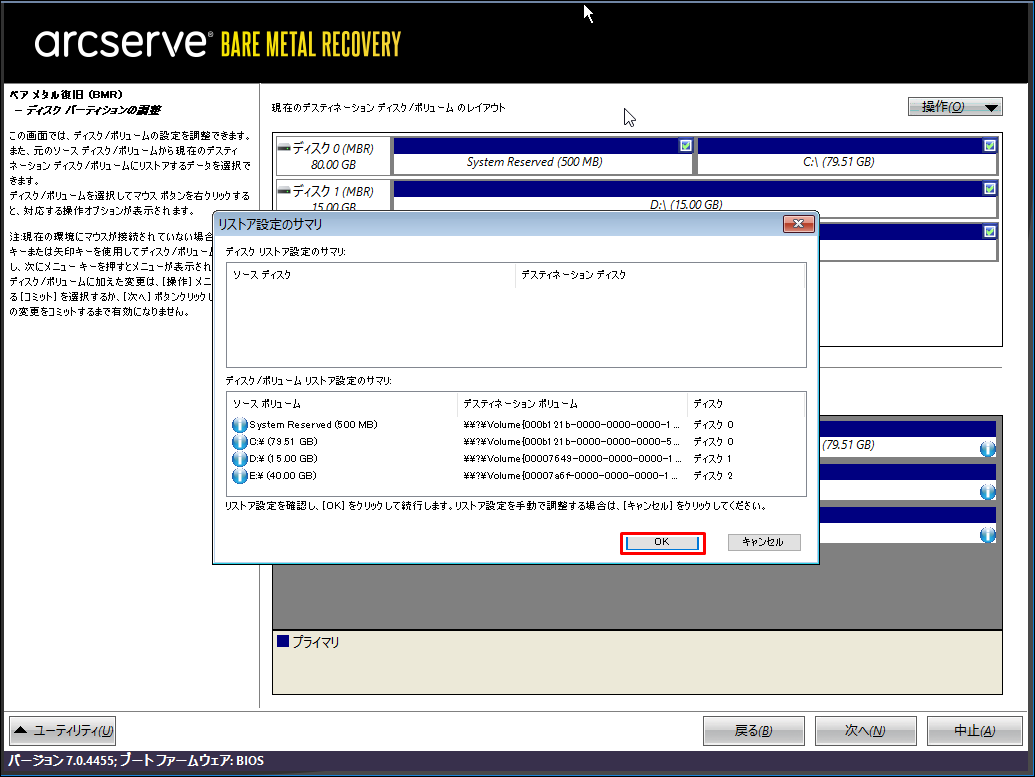Select D:\ (15.00 GB) partition on Disk 1
Image resolution: width=1035 pixels, height=777 pixels.
pos(695,197)
